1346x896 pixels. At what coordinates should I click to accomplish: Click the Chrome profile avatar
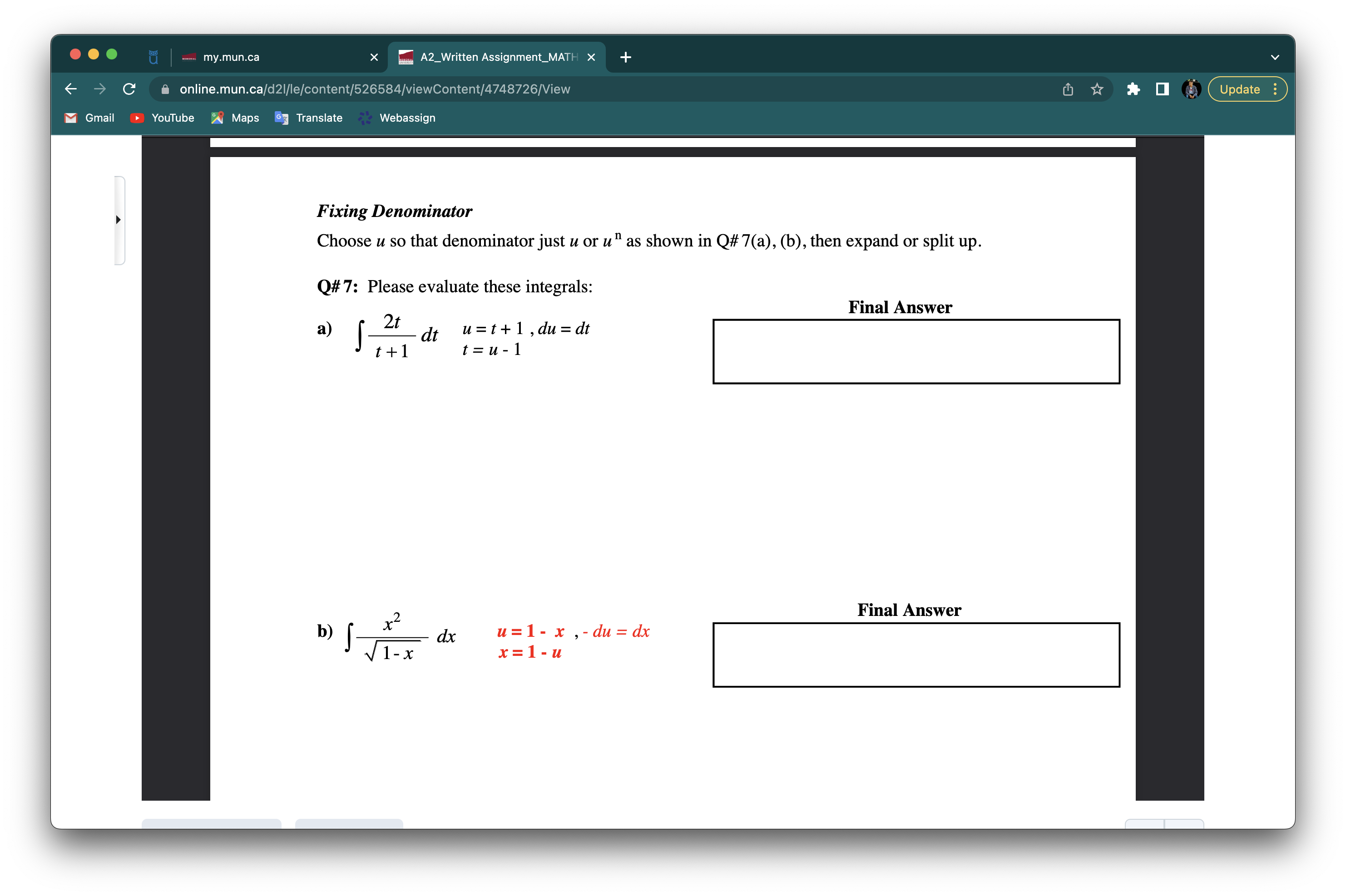point(1191,89)
